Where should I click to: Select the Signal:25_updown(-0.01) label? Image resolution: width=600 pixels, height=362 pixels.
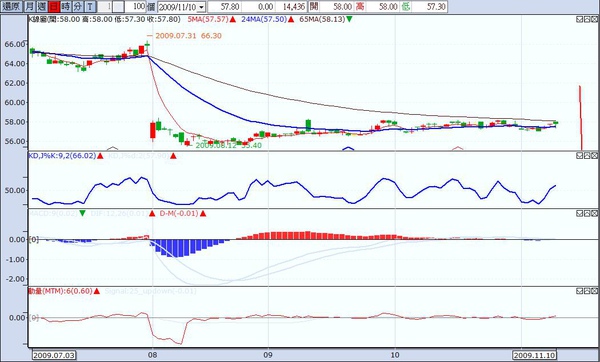coord(150,291)
